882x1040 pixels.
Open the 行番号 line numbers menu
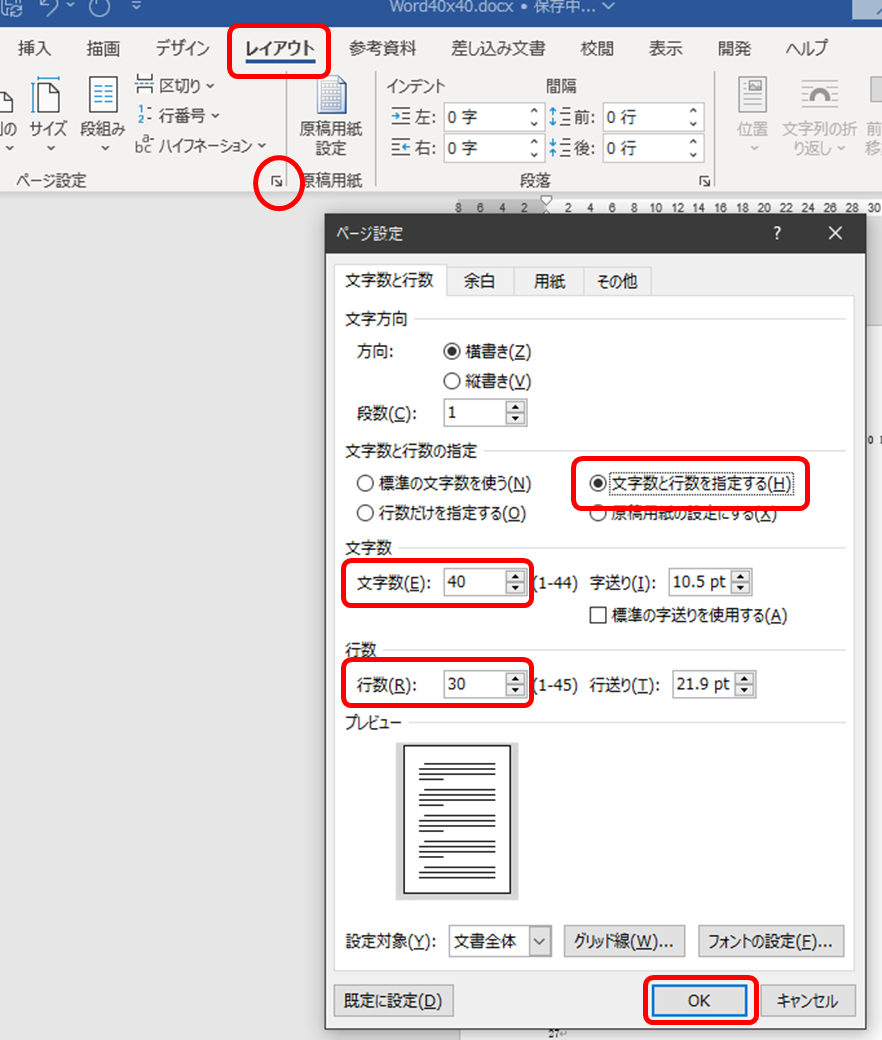click(178, 115)
